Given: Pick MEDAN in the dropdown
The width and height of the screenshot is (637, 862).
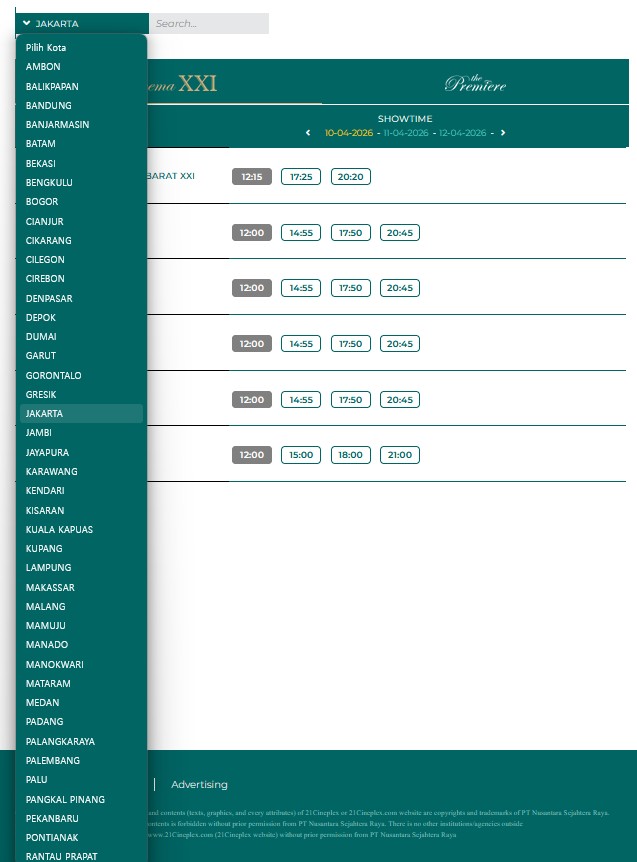Looking at the screenshot, I should [x=81, y=702].
